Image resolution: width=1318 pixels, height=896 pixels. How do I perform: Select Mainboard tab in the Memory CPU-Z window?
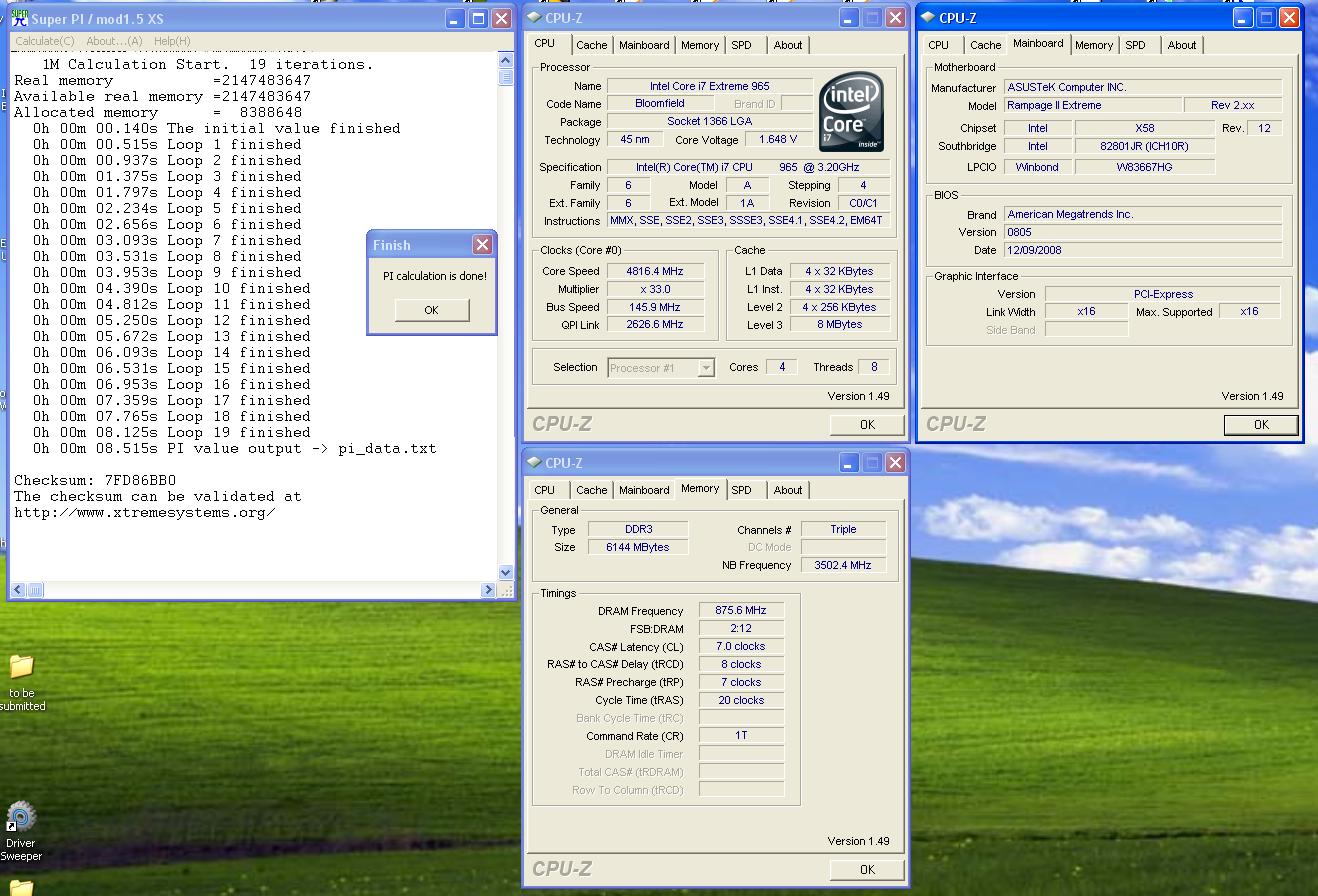[x=644, y=490]
